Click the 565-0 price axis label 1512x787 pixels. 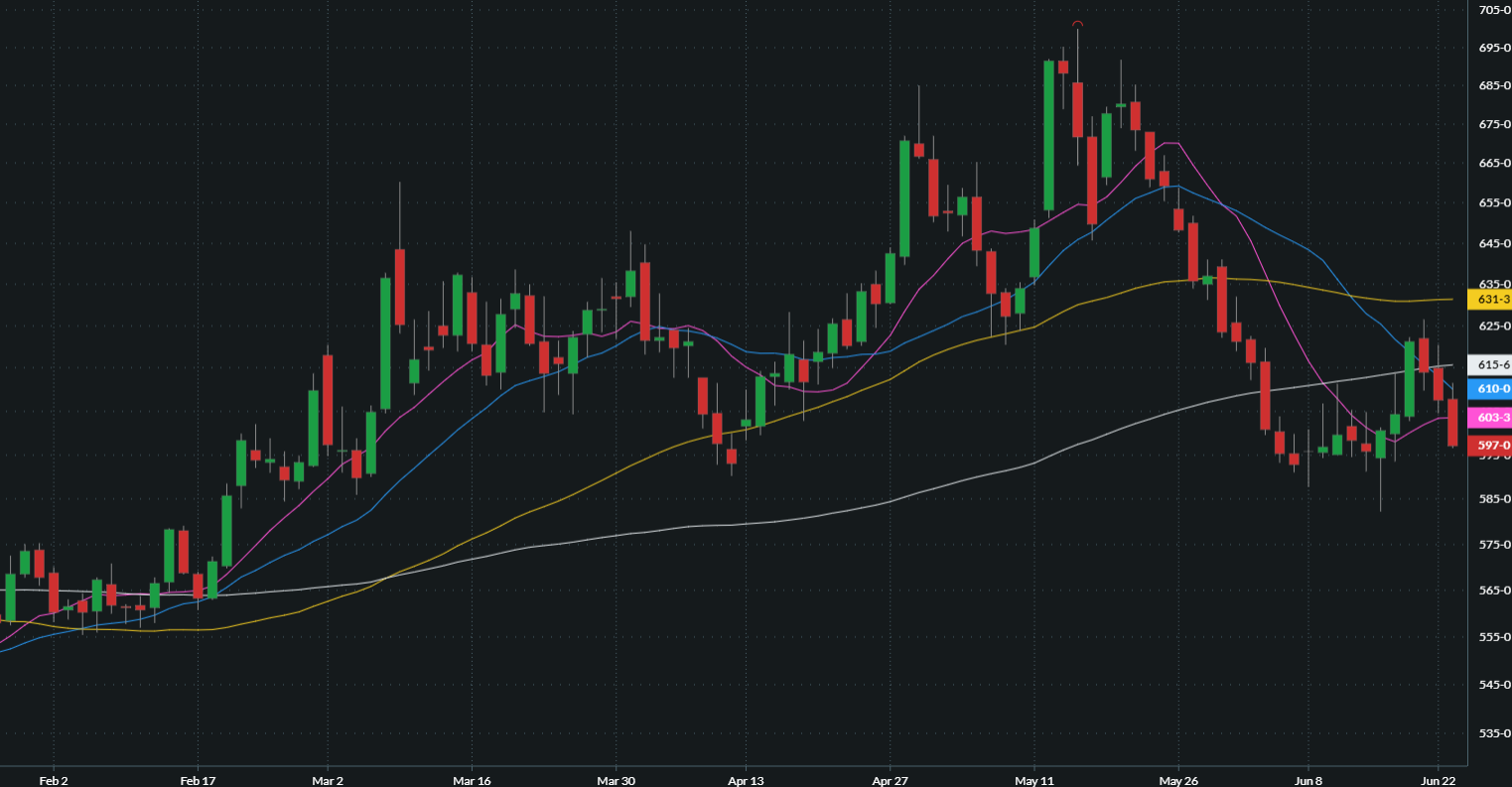pos(1494,590)
